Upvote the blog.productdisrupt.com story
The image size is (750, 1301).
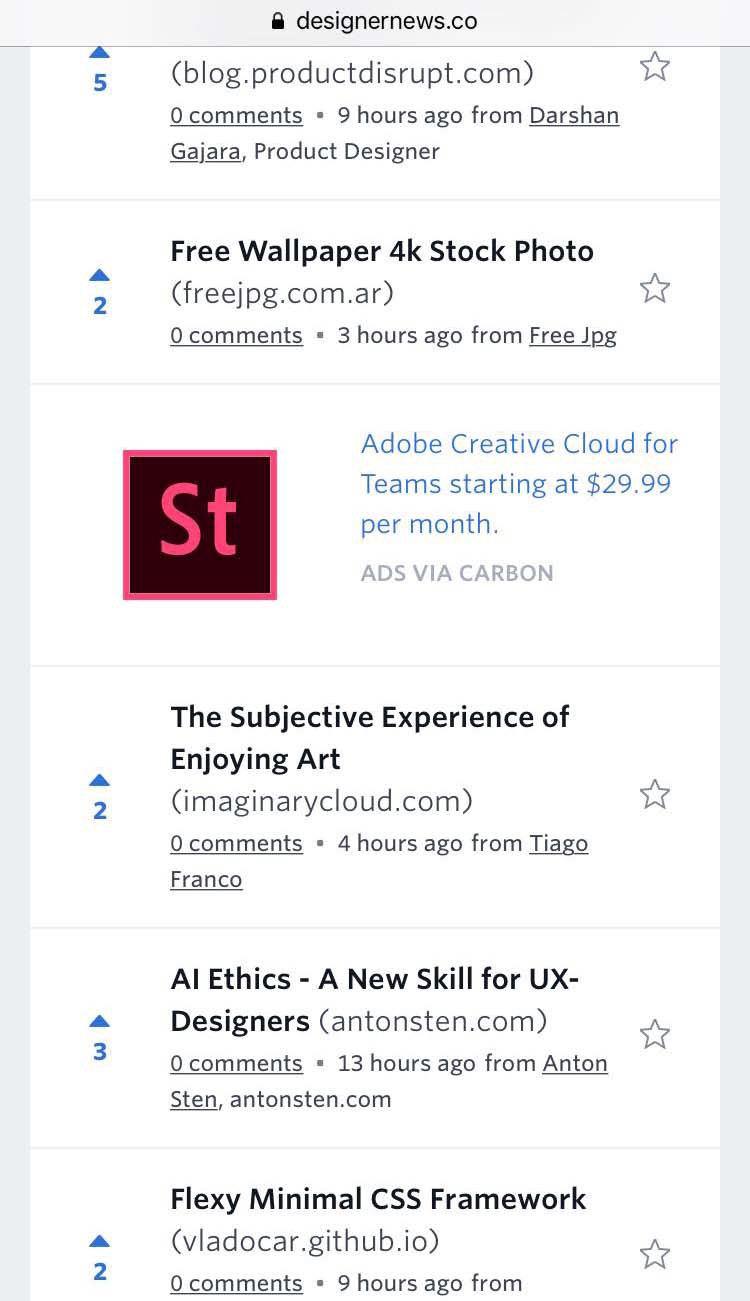[99, 50]
